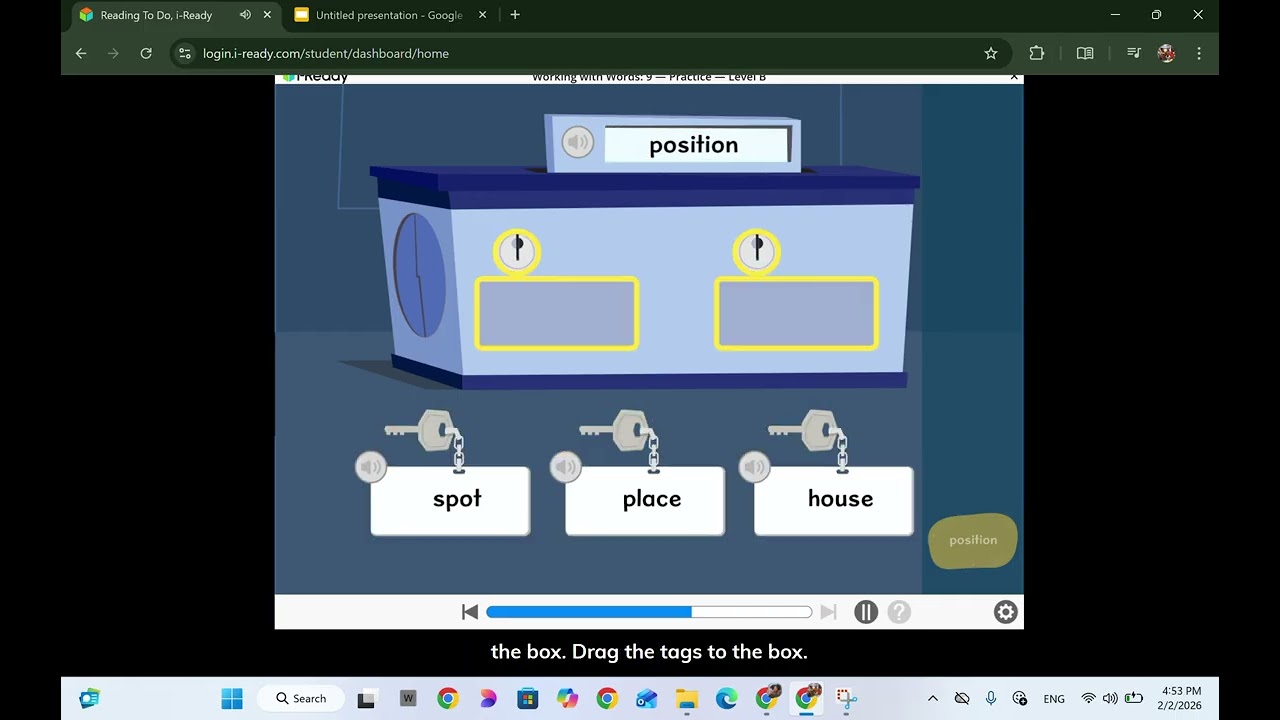
Task: Pause the i-Ready lesson
Action: pos(866,612)
